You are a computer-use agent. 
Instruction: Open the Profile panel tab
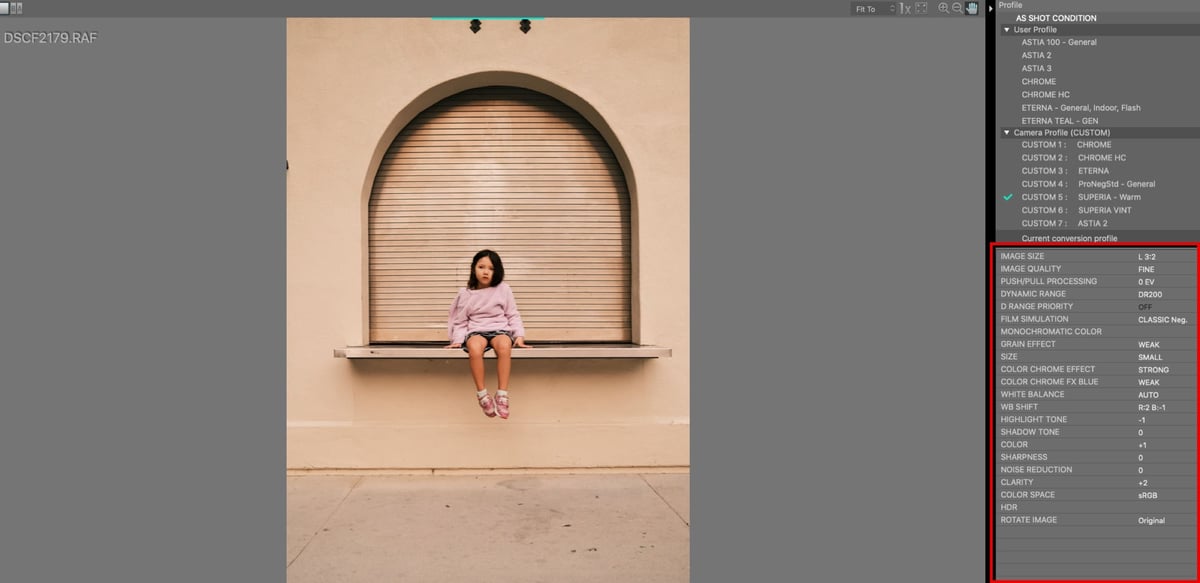click(x=1011, y=4)
